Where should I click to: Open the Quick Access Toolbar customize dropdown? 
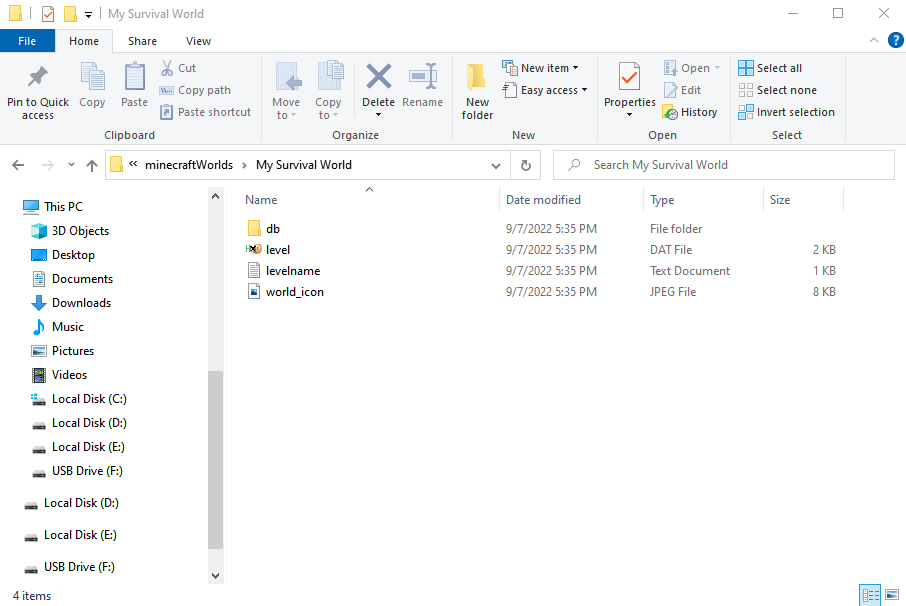click(x=88, y=14)
